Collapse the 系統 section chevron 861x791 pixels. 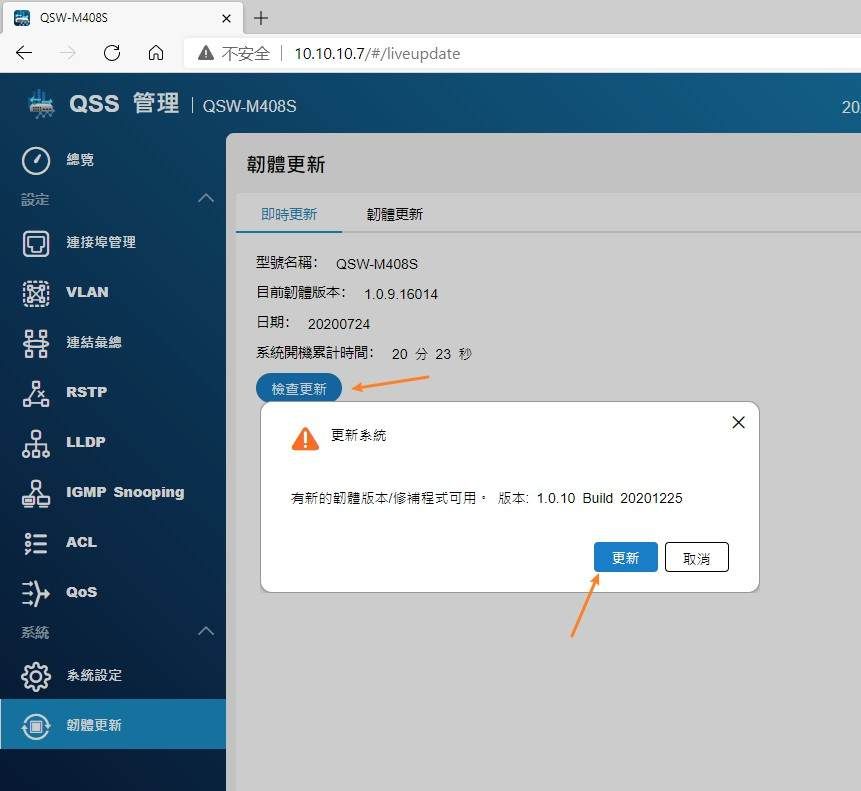(x=206, y=632)
